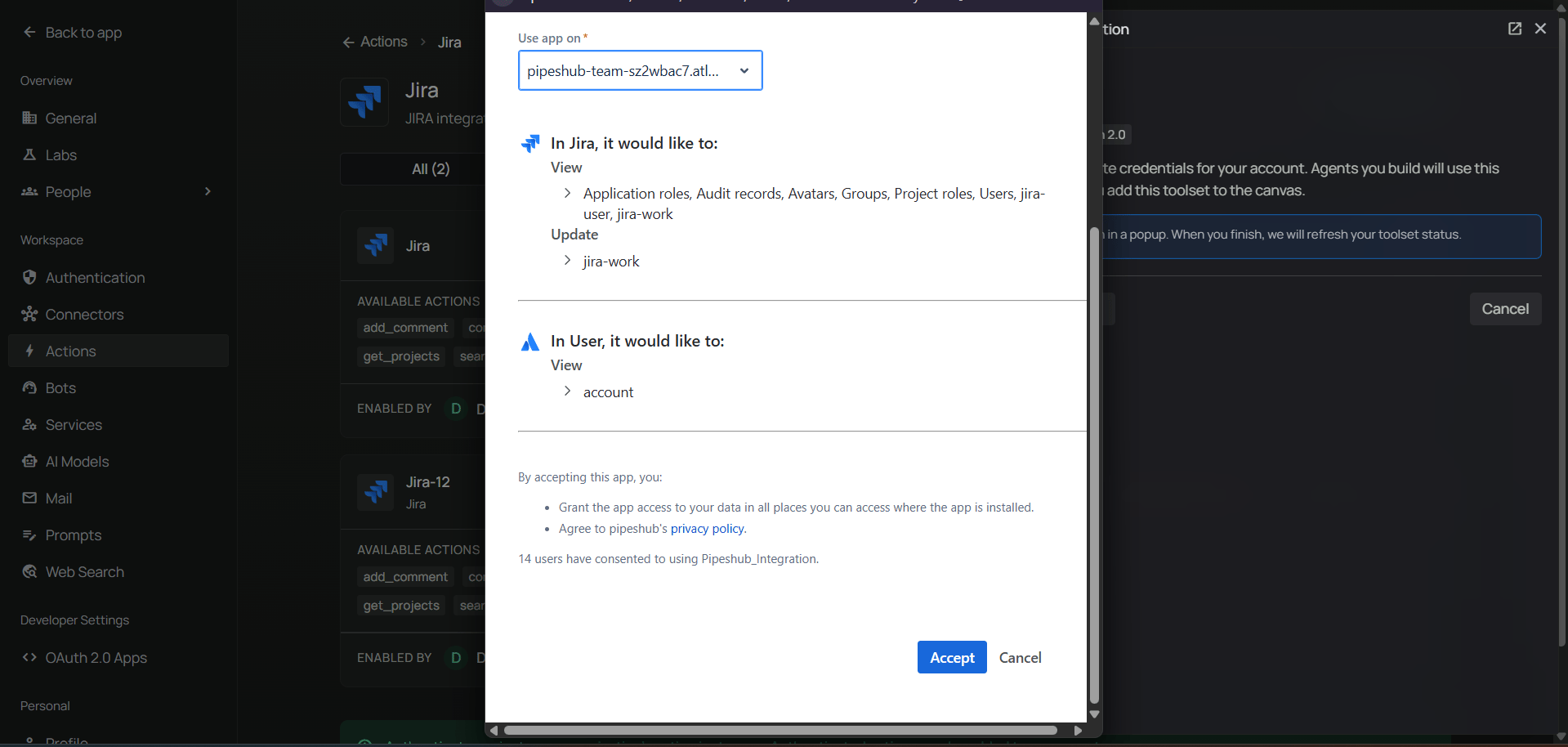This screenshot has width=1568, height=747.
Task: Click the Jira-12 card title
Action: [x=428, y=482]
